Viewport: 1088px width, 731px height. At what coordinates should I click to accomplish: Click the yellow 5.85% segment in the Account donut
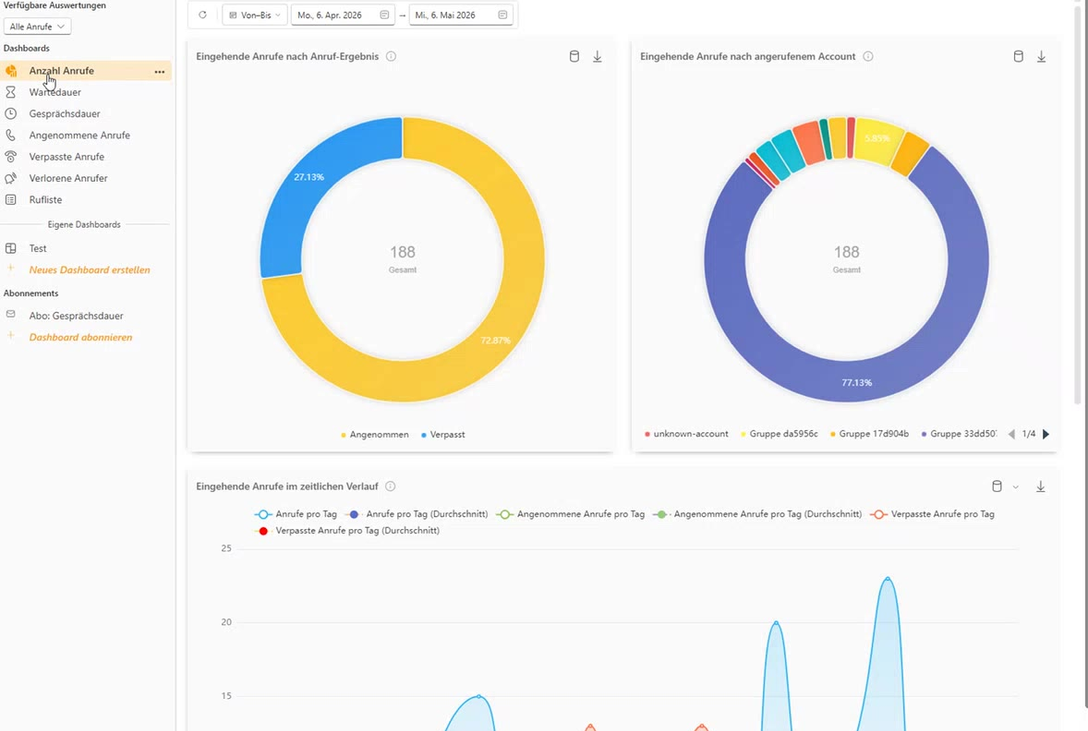pos(878,140)
